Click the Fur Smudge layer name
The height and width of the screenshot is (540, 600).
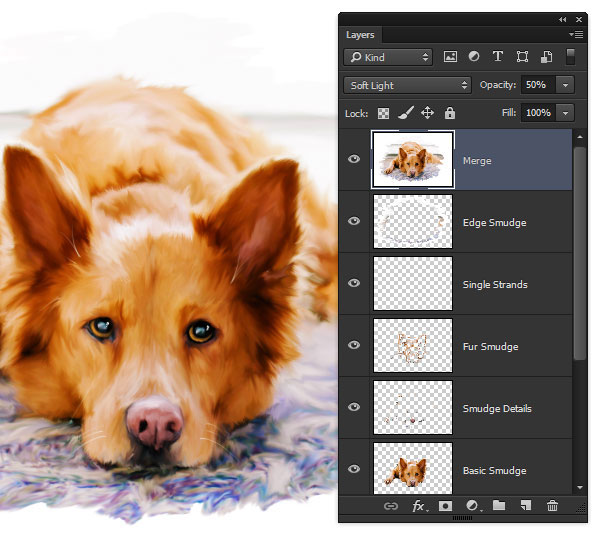point(491,347)
